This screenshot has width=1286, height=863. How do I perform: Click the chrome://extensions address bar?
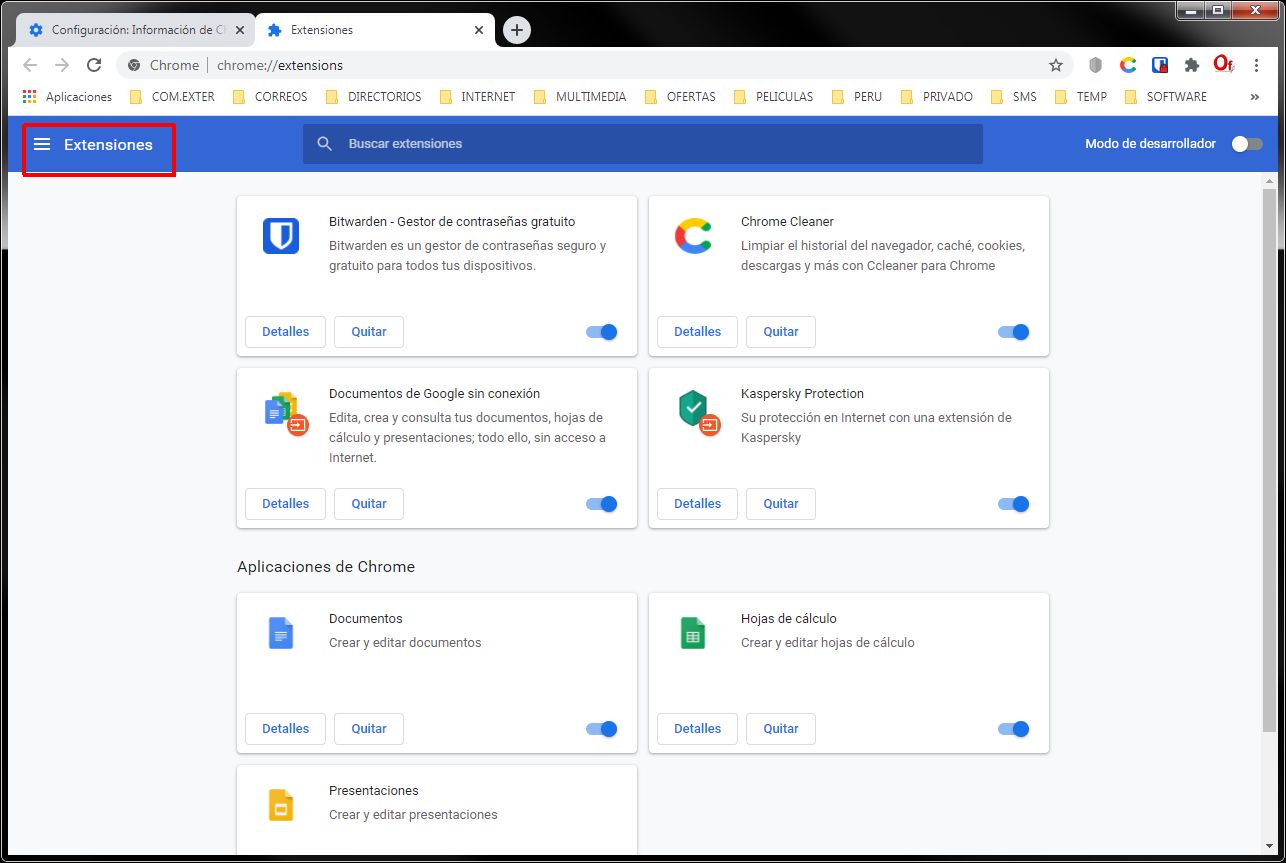pyautogui.click(x=595, y=65)
